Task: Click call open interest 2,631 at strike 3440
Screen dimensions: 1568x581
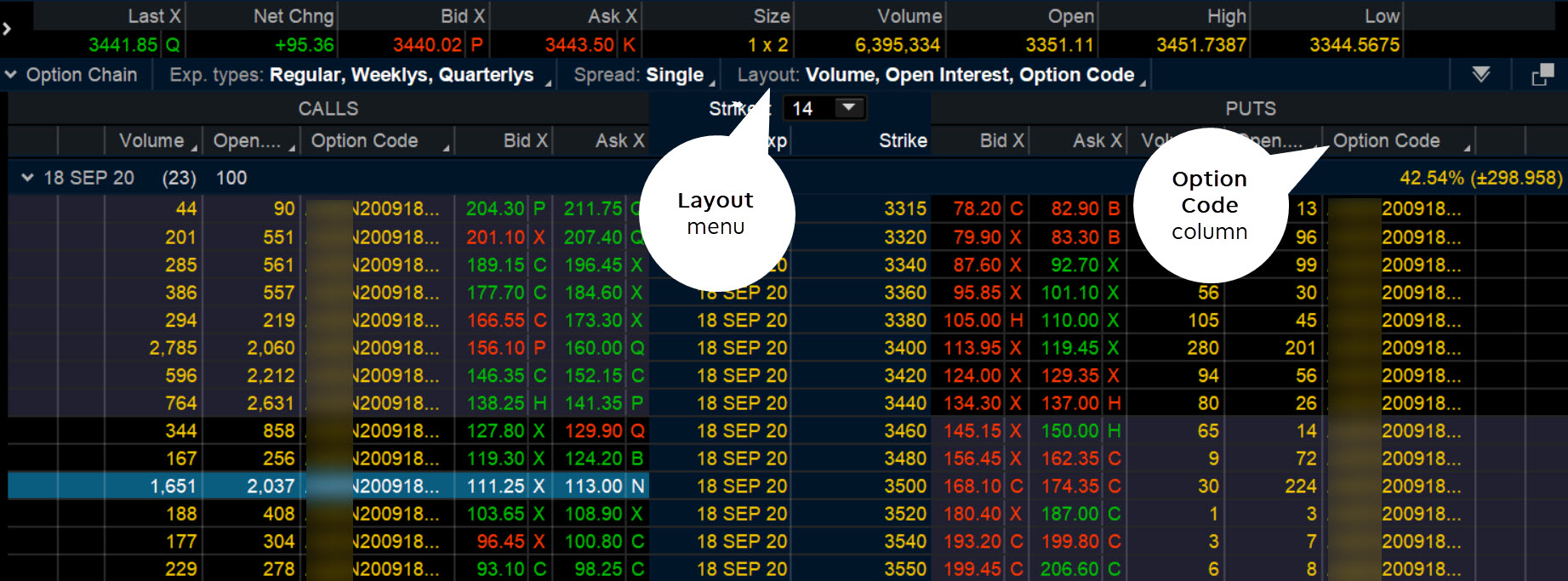Action: pos(271,403)
